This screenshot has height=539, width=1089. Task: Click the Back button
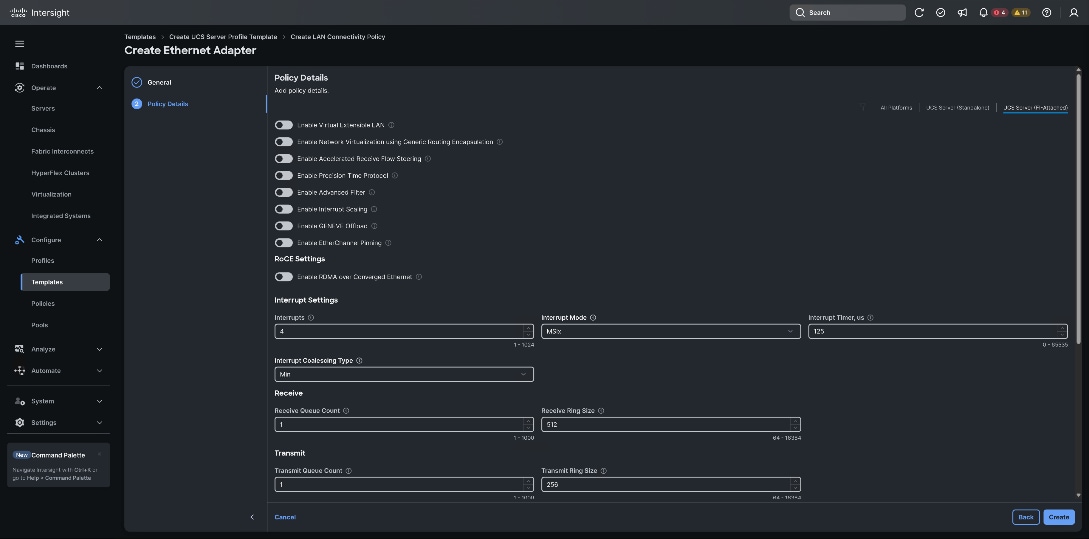tap(1026, 517)
